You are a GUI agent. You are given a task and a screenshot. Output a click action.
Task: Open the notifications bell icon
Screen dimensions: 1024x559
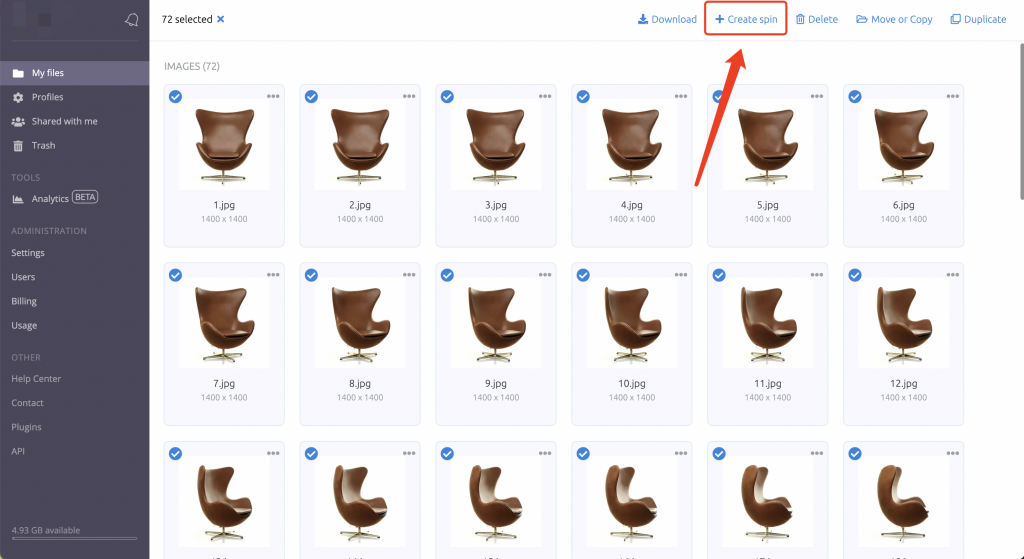[x=131, y=20]
